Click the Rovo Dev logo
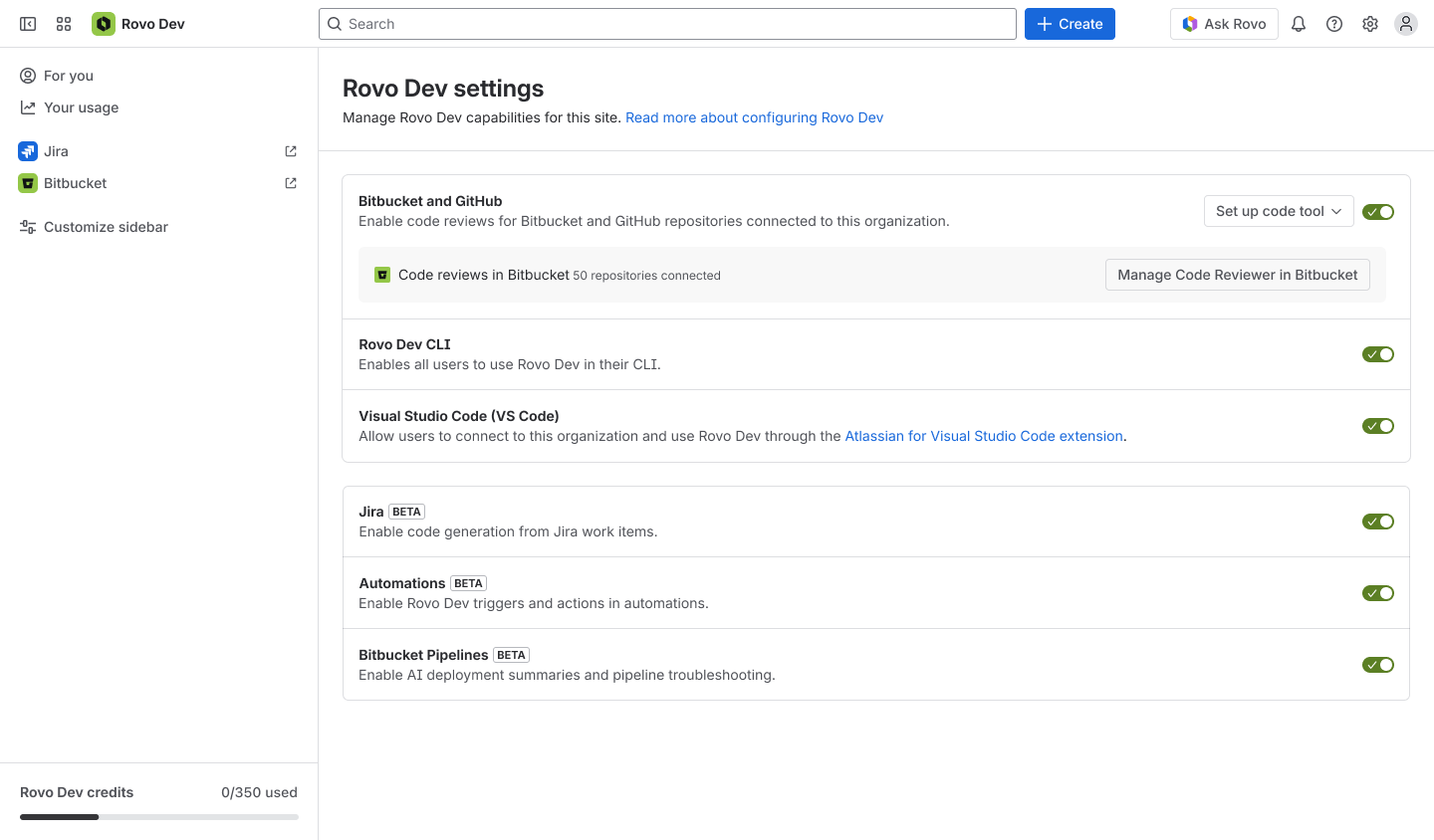Screen dimensions: 1434x840 [x=104, y=23]
